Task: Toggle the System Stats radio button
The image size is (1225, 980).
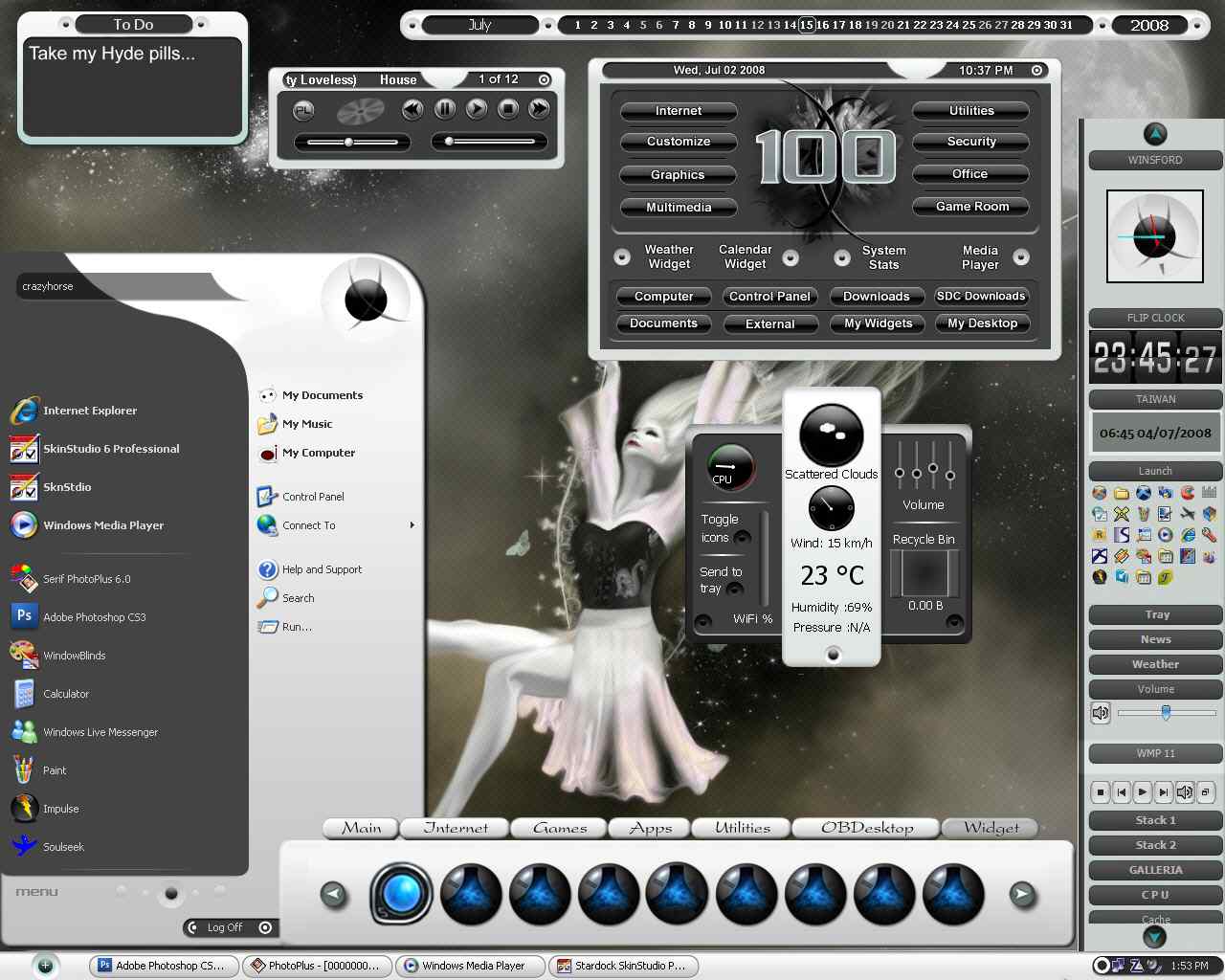Action: 842,257
